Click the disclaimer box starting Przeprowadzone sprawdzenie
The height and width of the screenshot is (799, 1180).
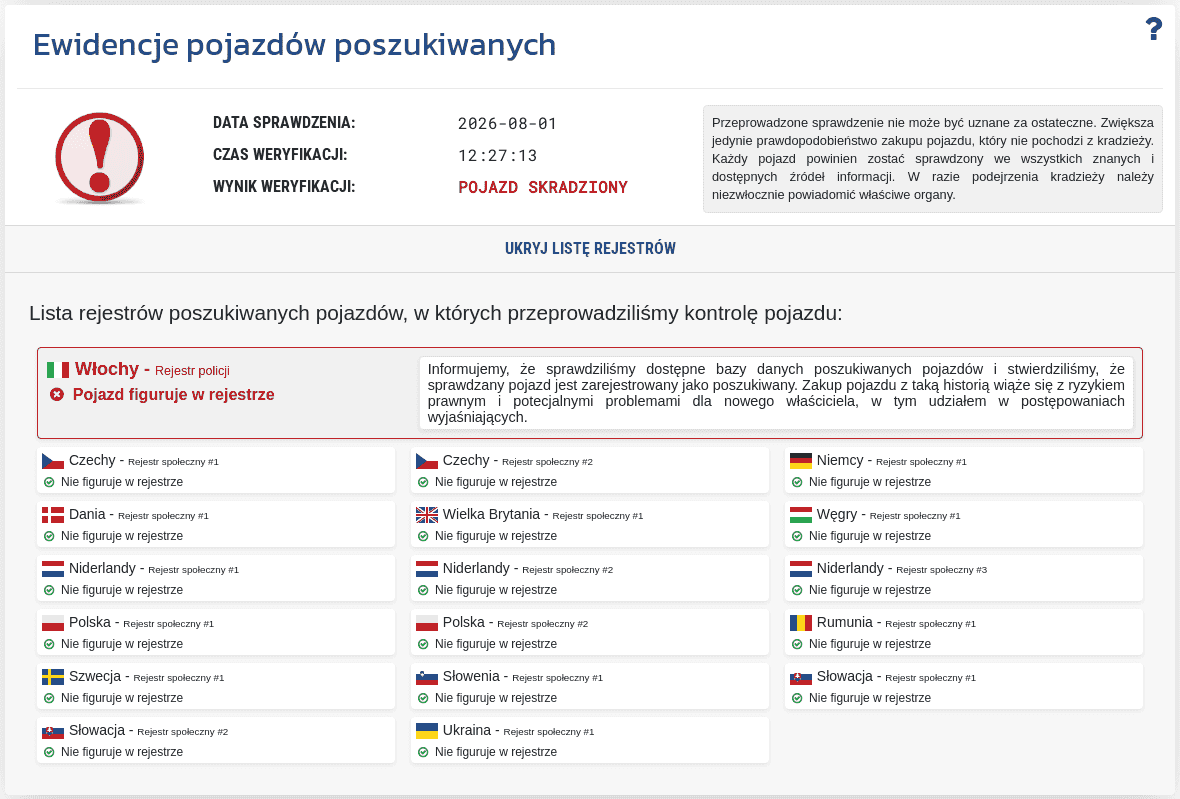pyautogui.click(x=932, y=159)
